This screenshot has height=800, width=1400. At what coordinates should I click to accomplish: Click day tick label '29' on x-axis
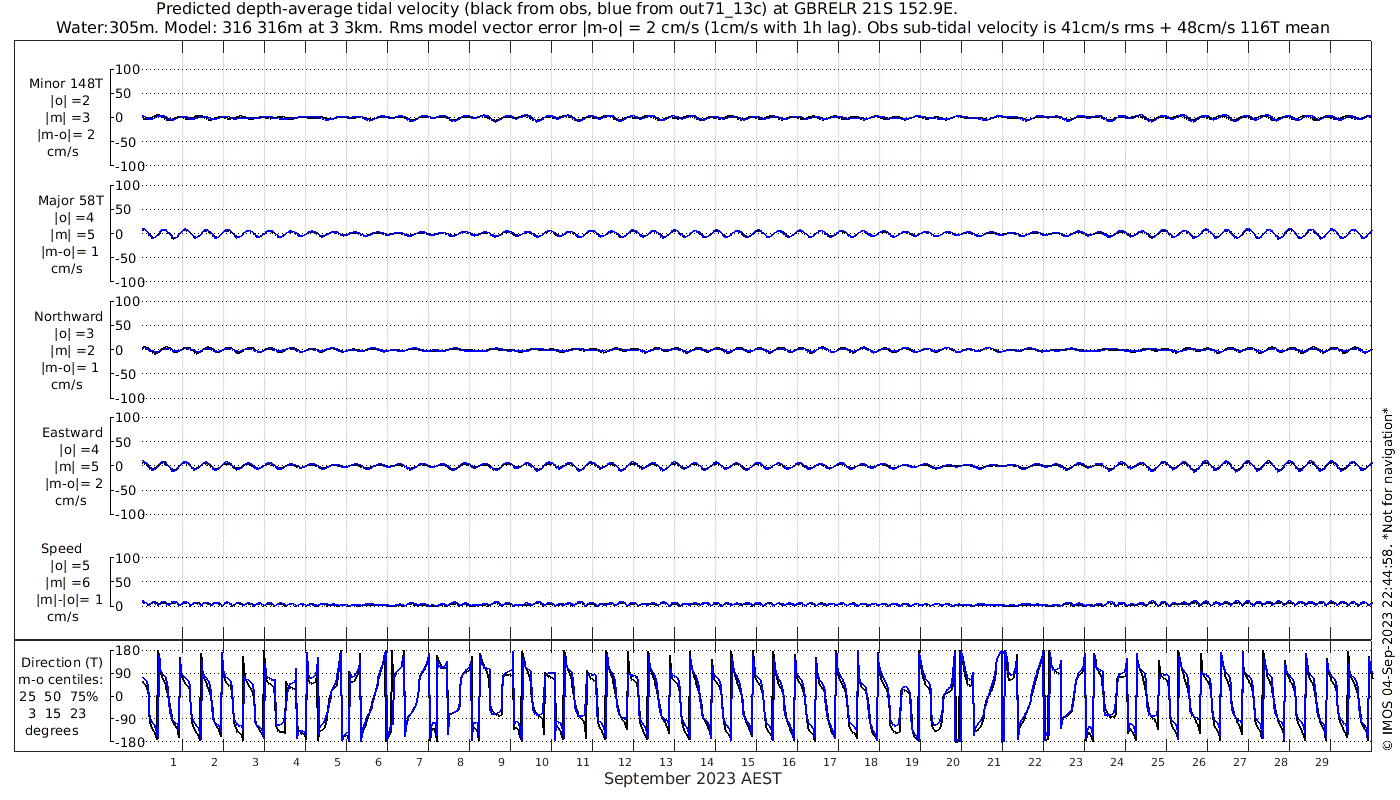coord(1322,762)
